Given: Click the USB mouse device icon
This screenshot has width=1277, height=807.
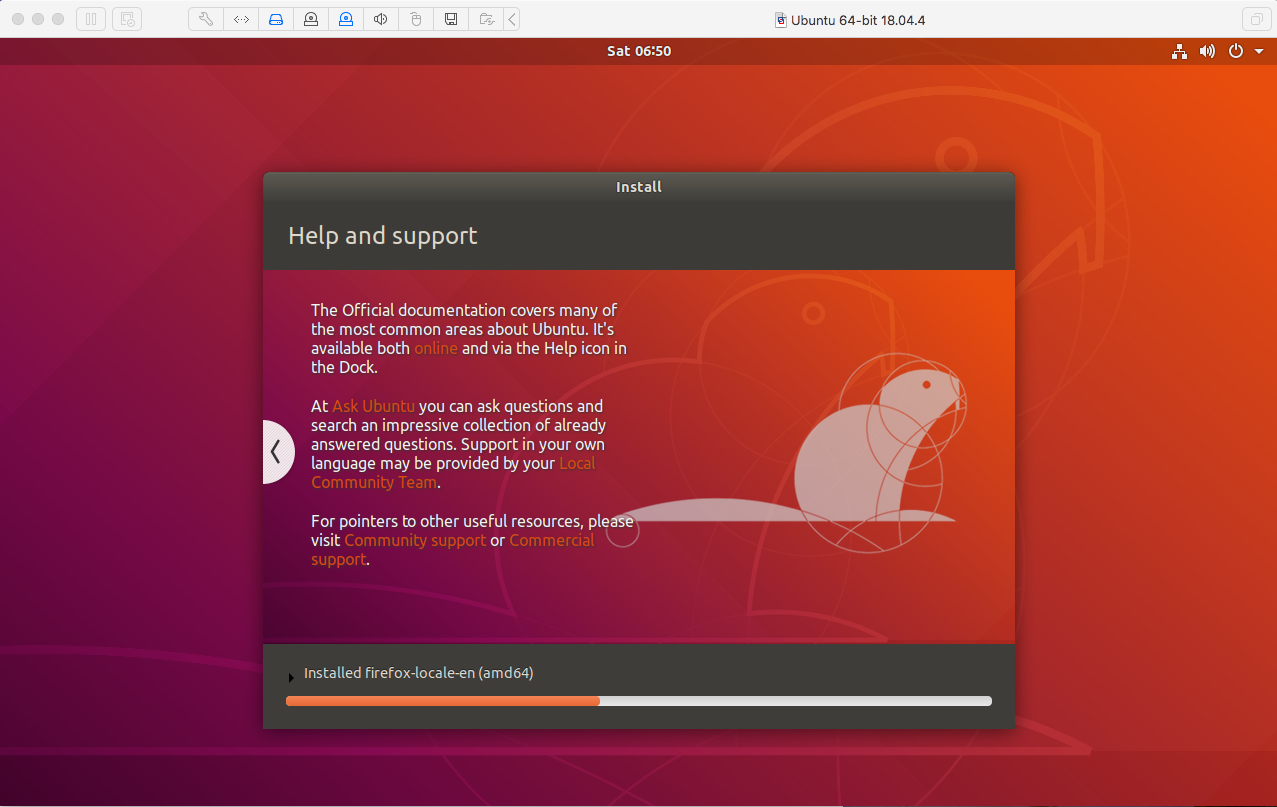Looking at the screenshot, I should point(416,19).
